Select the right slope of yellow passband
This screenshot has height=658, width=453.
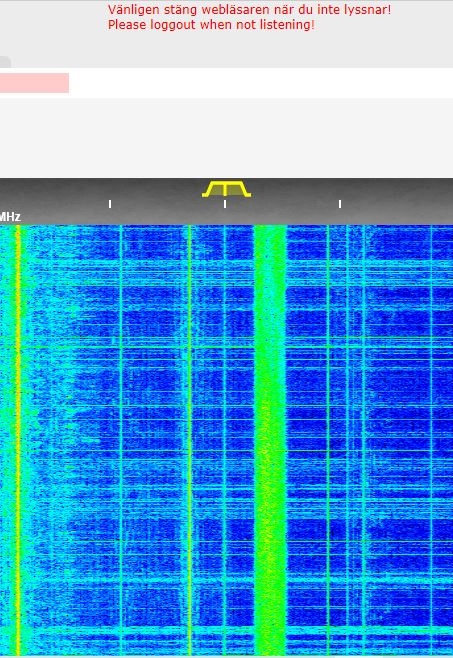tap(245, 188)
